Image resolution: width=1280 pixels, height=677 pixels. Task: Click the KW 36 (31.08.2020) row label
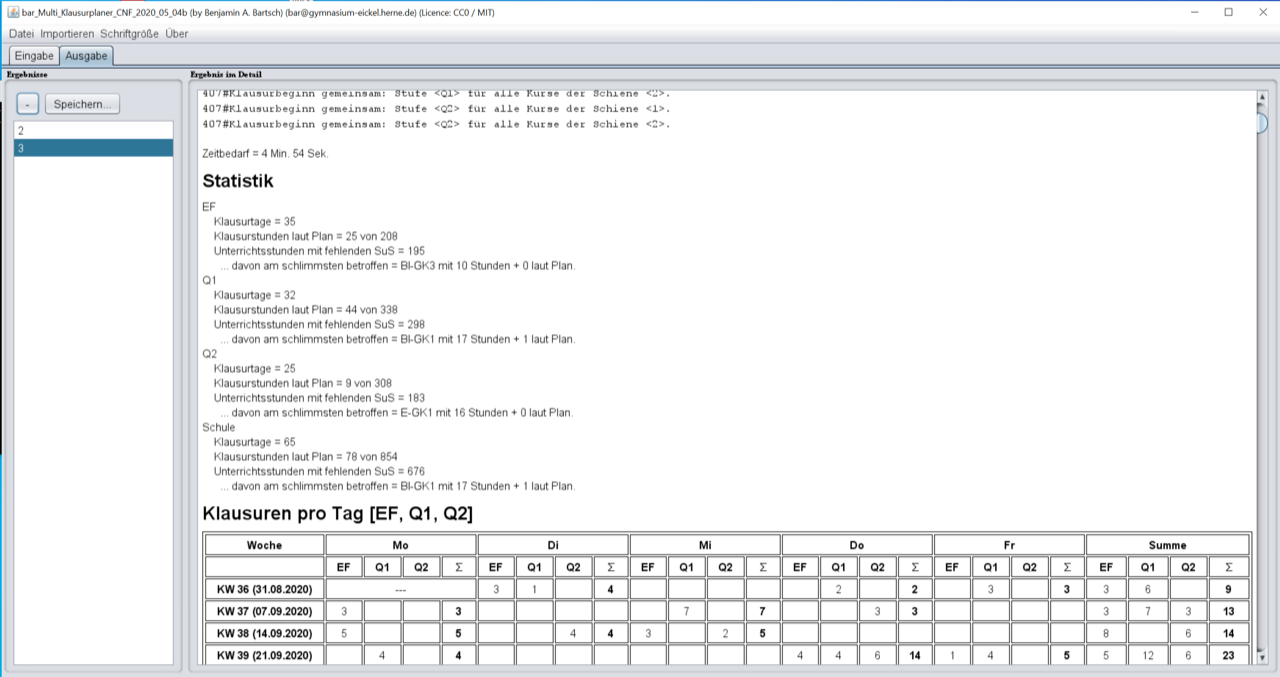pyautogui.click(x=265, y=589)
